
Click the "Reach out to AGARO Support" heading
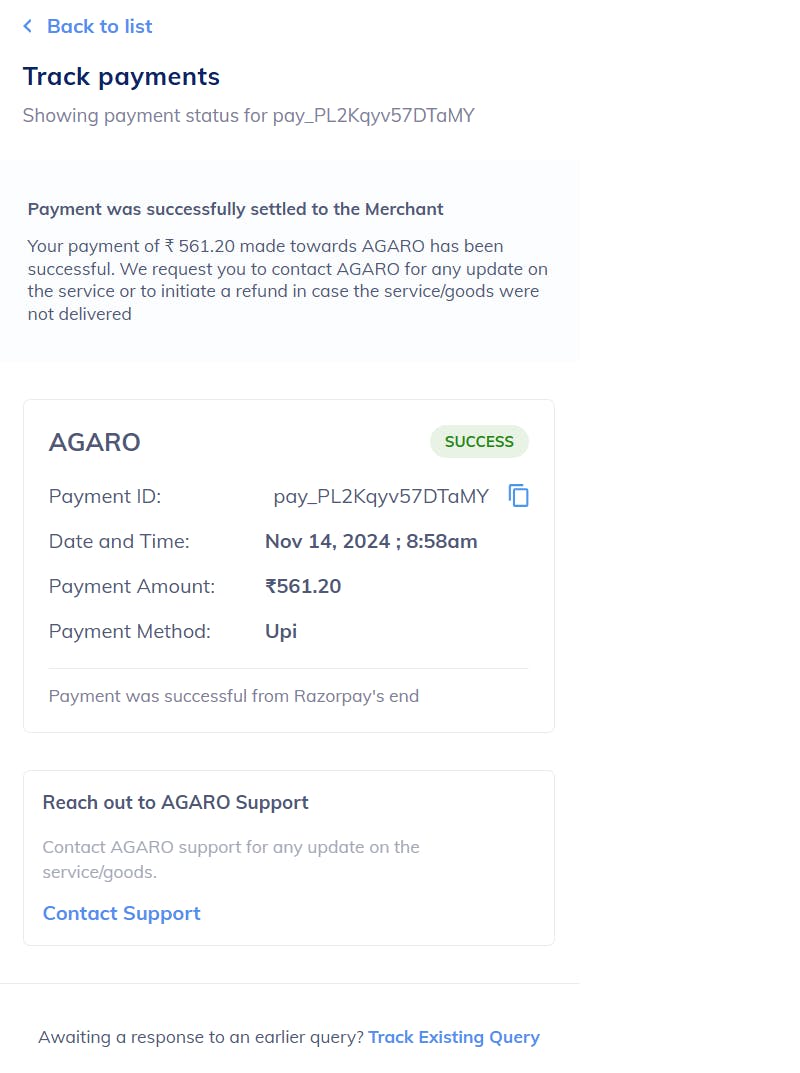coord(175,802)
